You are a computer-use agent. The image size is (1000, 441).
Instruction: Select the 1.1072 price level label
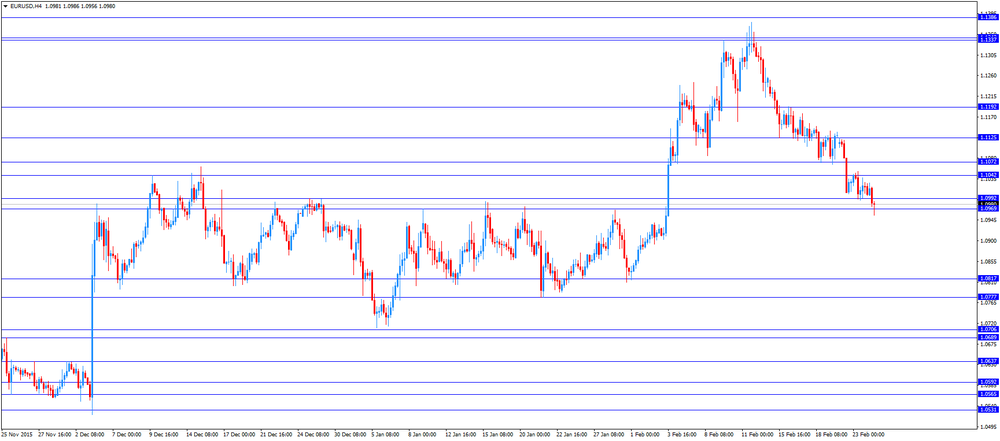click(988, 162)
